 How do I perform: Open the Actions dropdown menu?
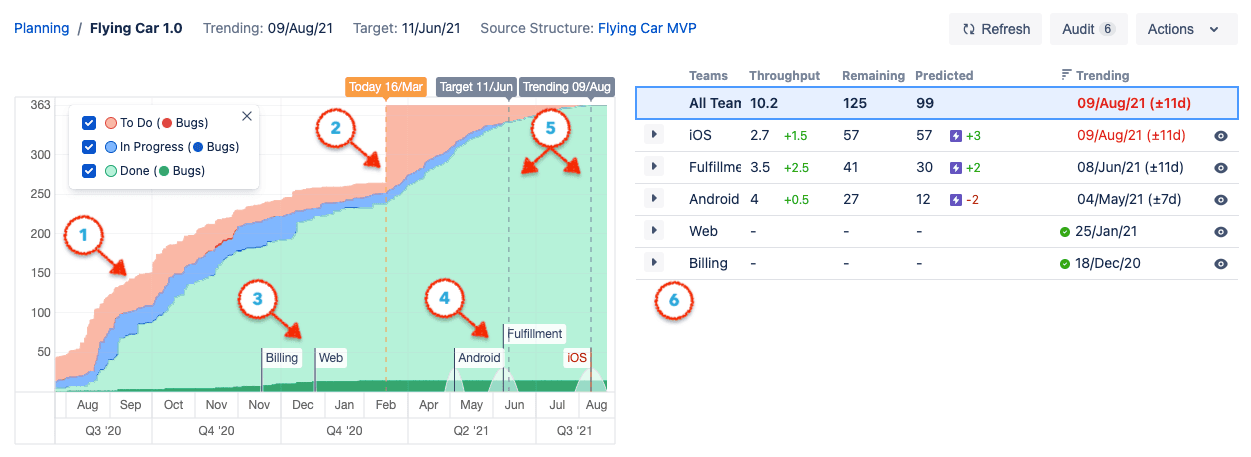coord(1187,29)
